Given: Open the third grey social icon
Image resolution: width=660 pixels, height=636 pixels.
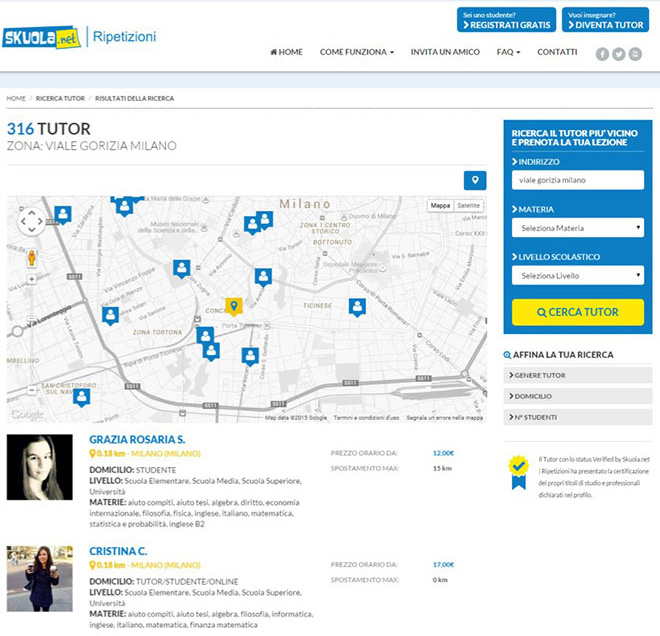Looking at the screenshot, I should pos(635,54).
